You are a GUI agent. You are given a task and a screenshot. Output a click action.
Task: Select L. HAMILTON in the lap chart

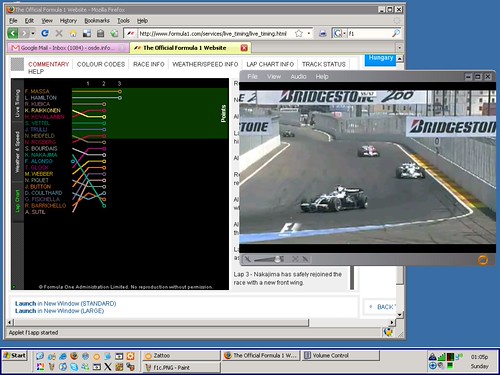pos(41,98)
